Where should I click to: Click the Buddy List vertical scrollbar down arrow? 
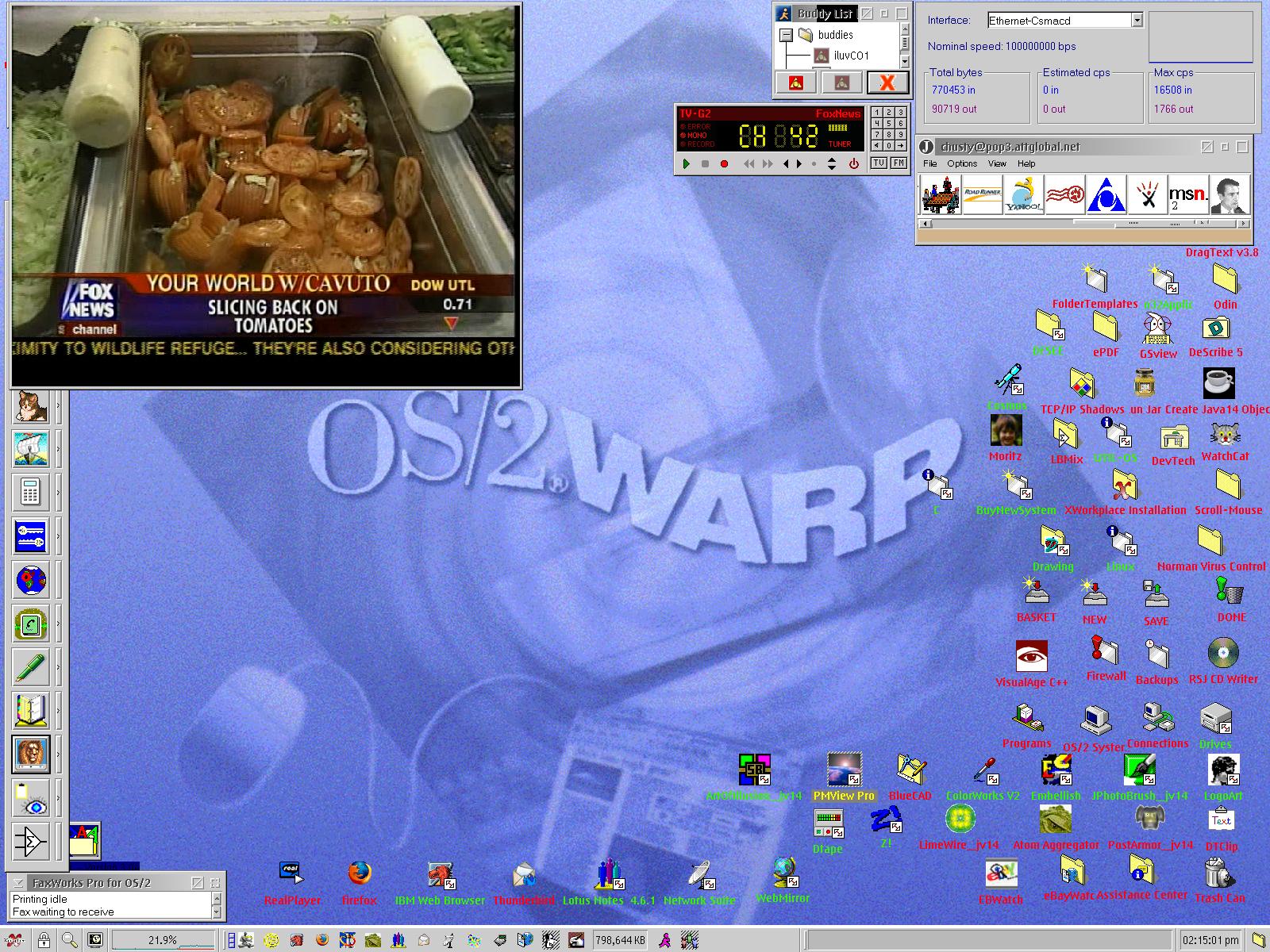(904, 61)
